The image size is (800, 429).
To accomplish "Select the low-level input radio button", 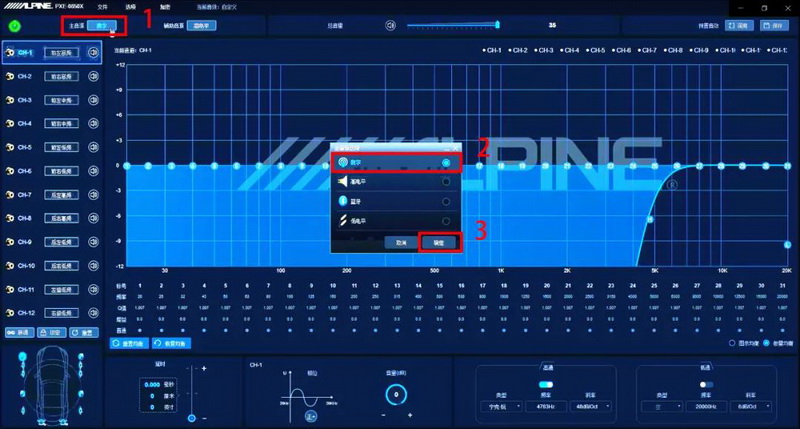I will (446, 221).
